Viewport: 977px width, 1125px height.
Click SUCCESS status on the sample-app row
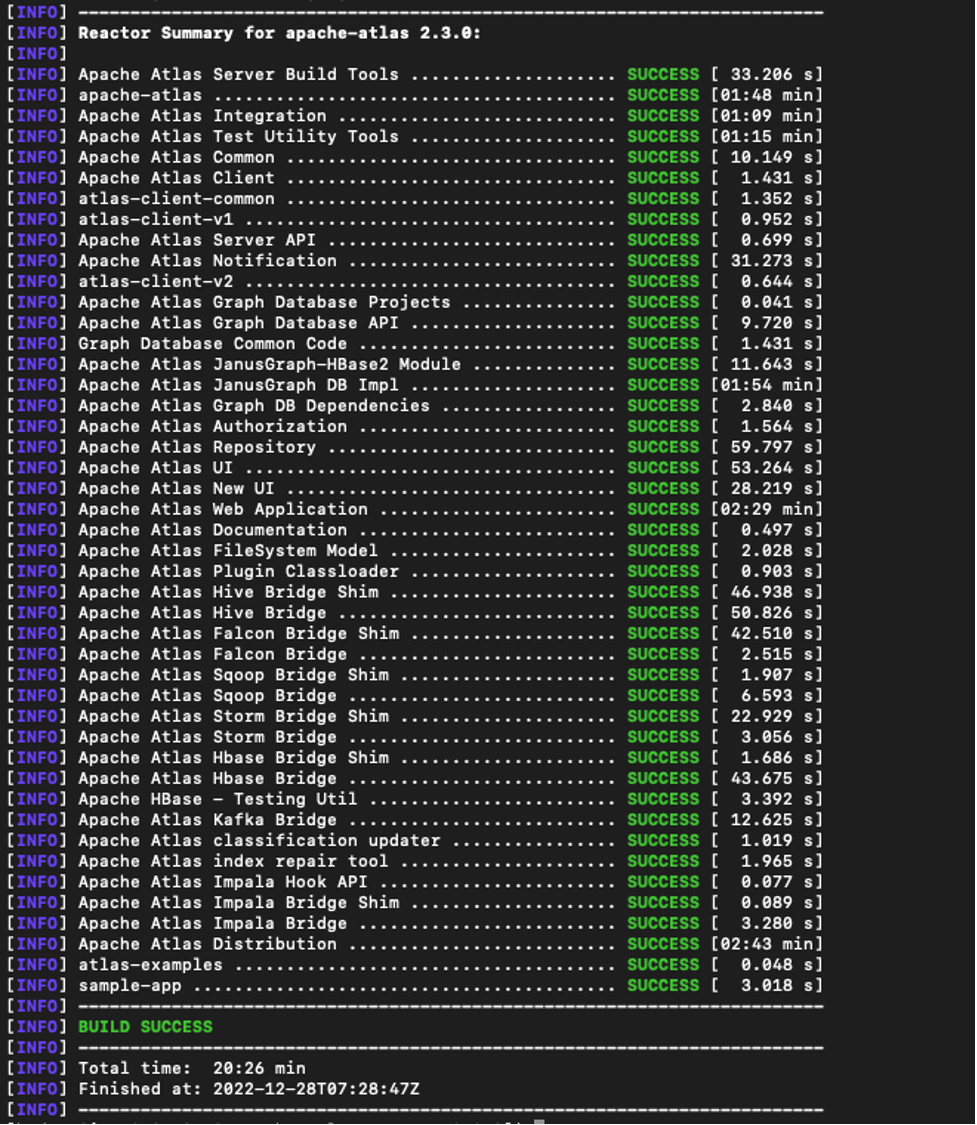663,986
